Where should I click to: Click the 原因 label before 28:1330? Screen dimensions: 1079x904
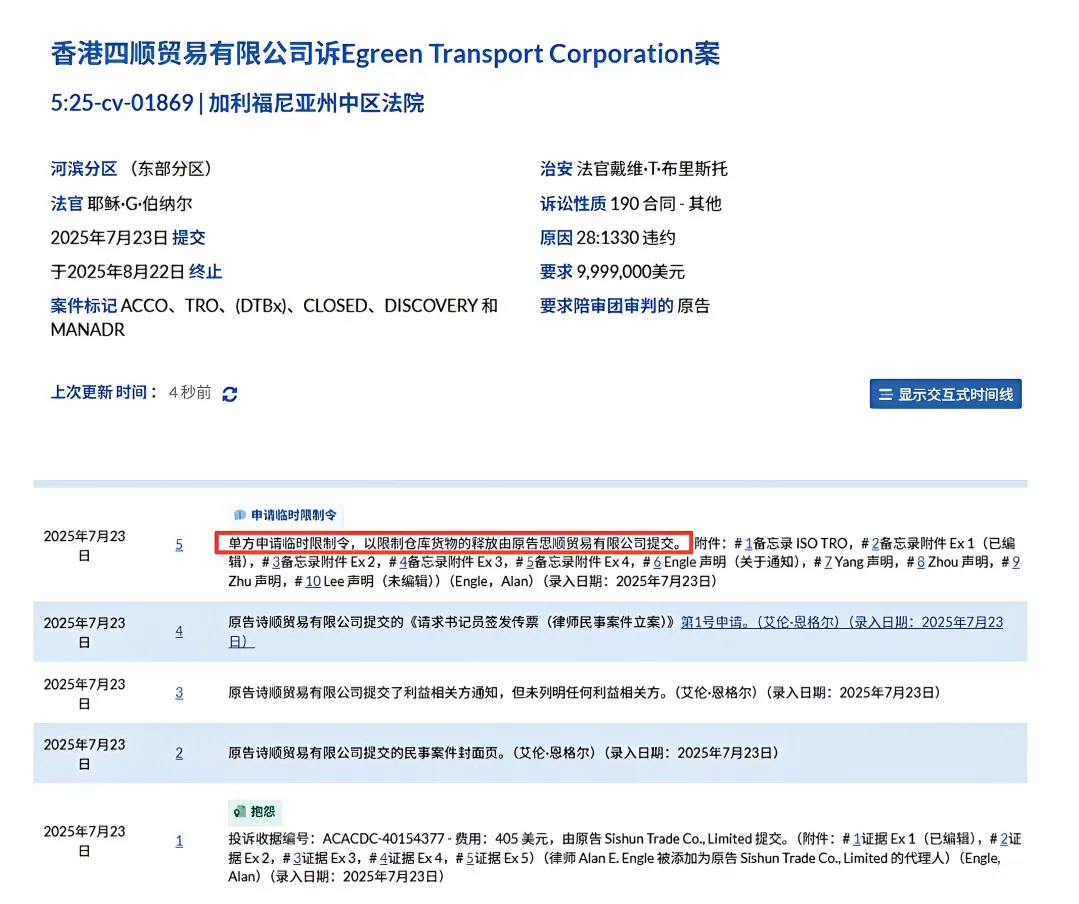[556, 237]
